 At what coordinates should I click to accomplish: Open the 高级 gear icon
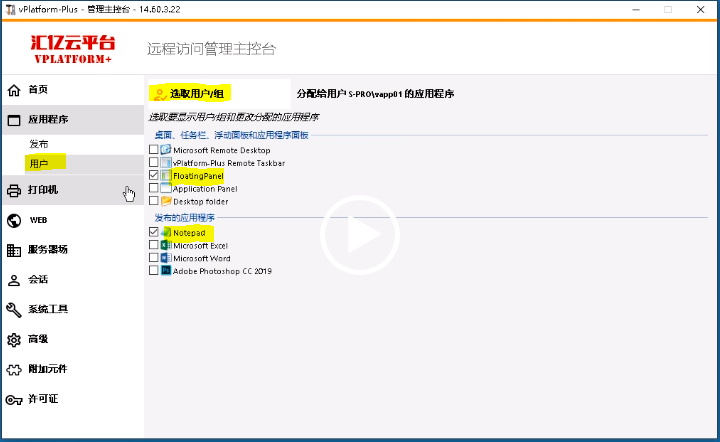pyautogui.click(x=14, y=340)
